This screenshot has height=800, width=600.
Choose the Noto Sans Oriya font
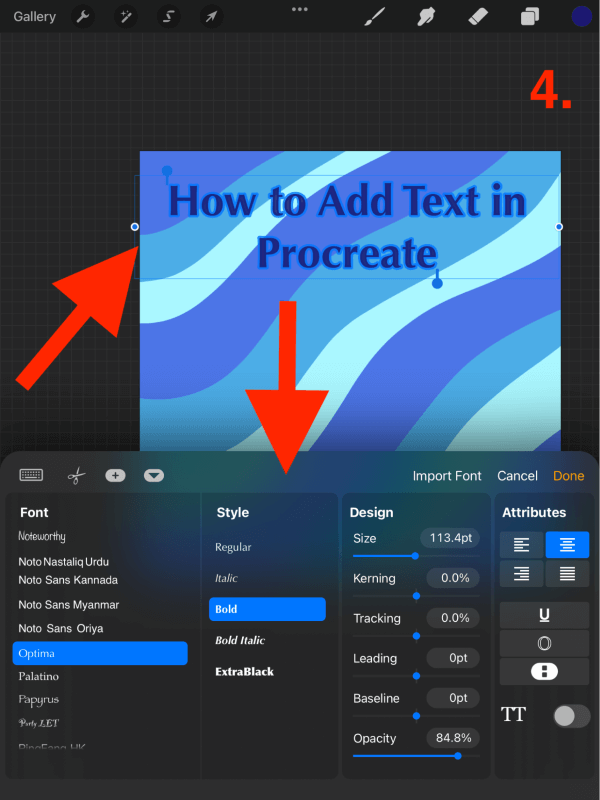tap(61, 629)
